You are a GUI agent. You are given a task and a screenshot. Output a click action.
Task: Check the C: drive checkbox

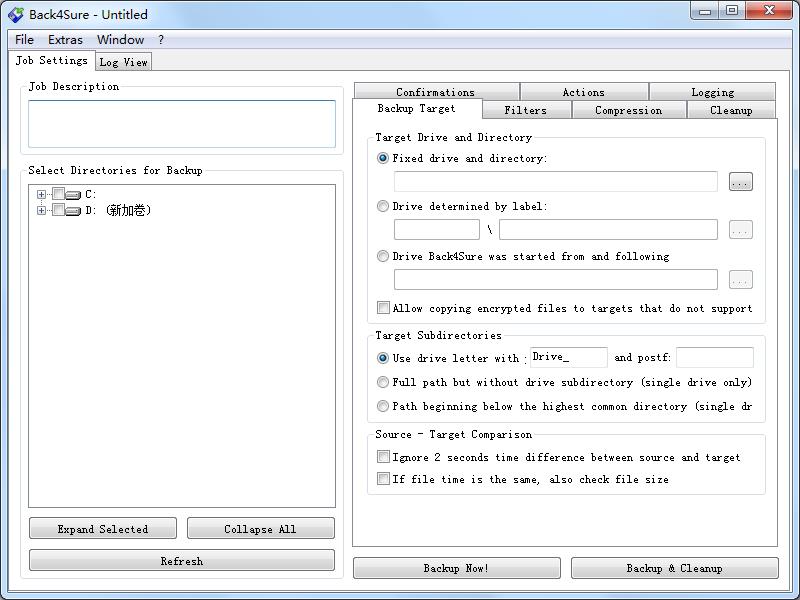pos(58,194)
